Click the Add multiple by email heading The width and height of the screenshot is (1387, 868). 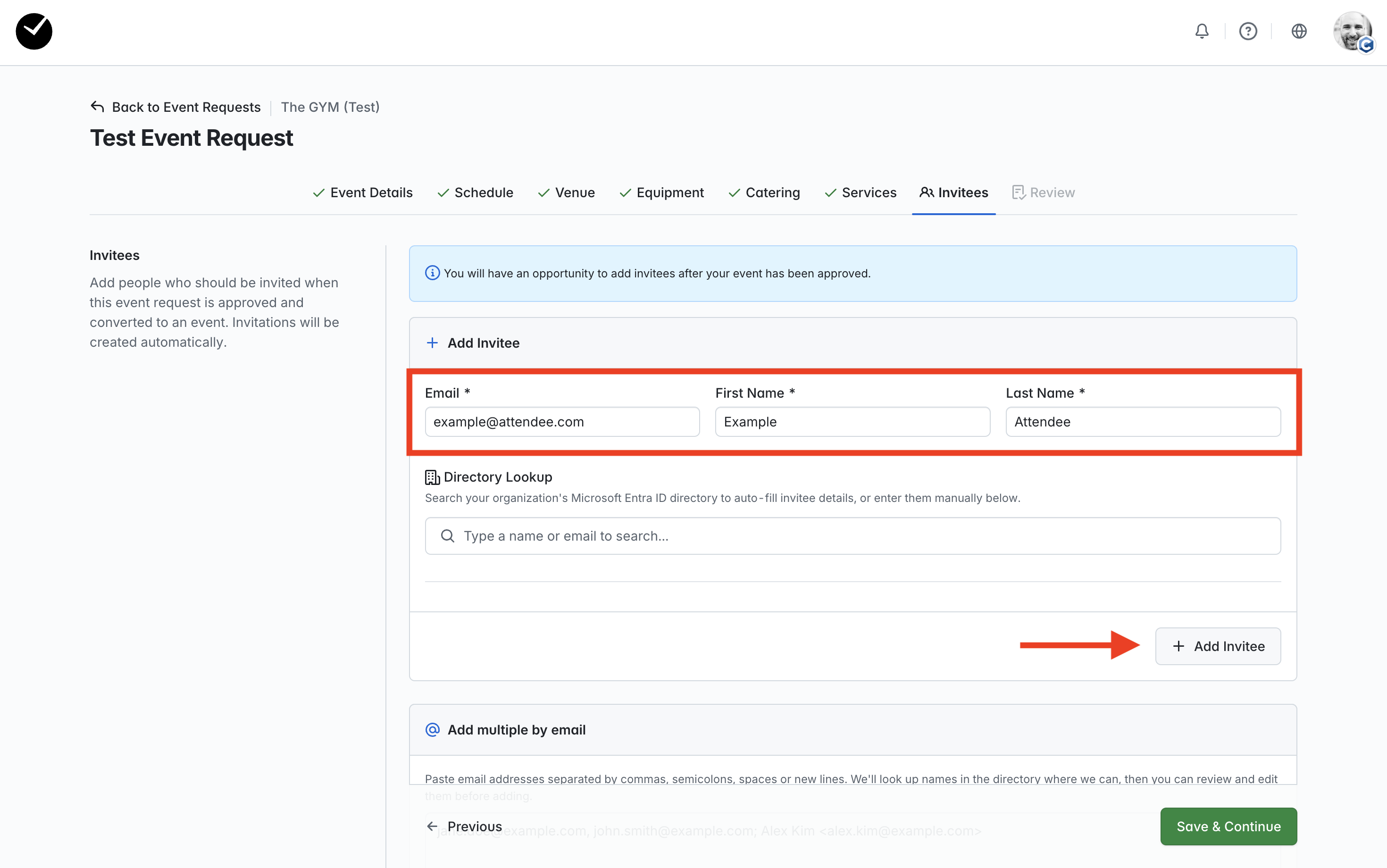pyautogui.click(x=517, y=730)
